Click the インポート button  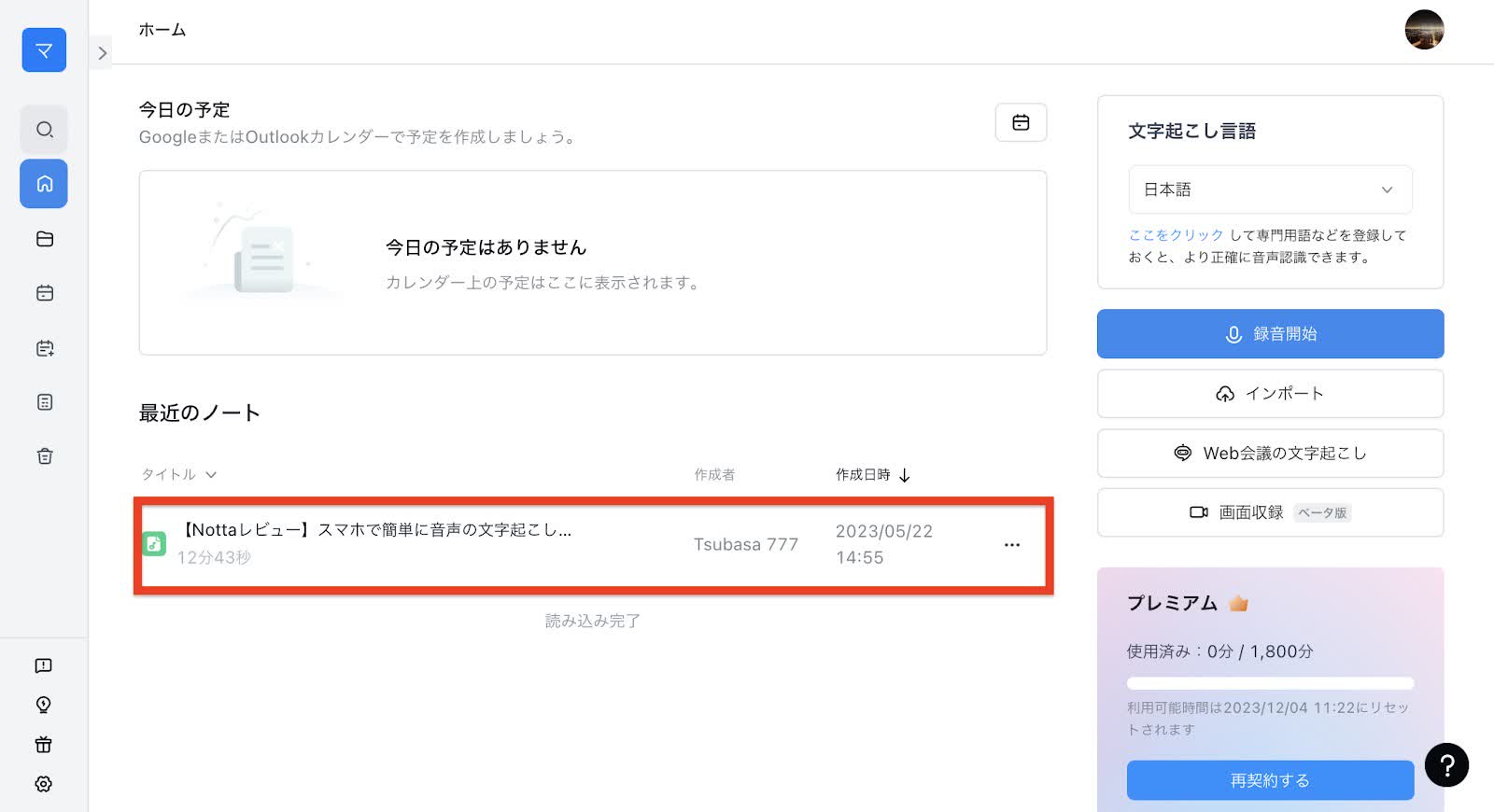(1270, 394)
